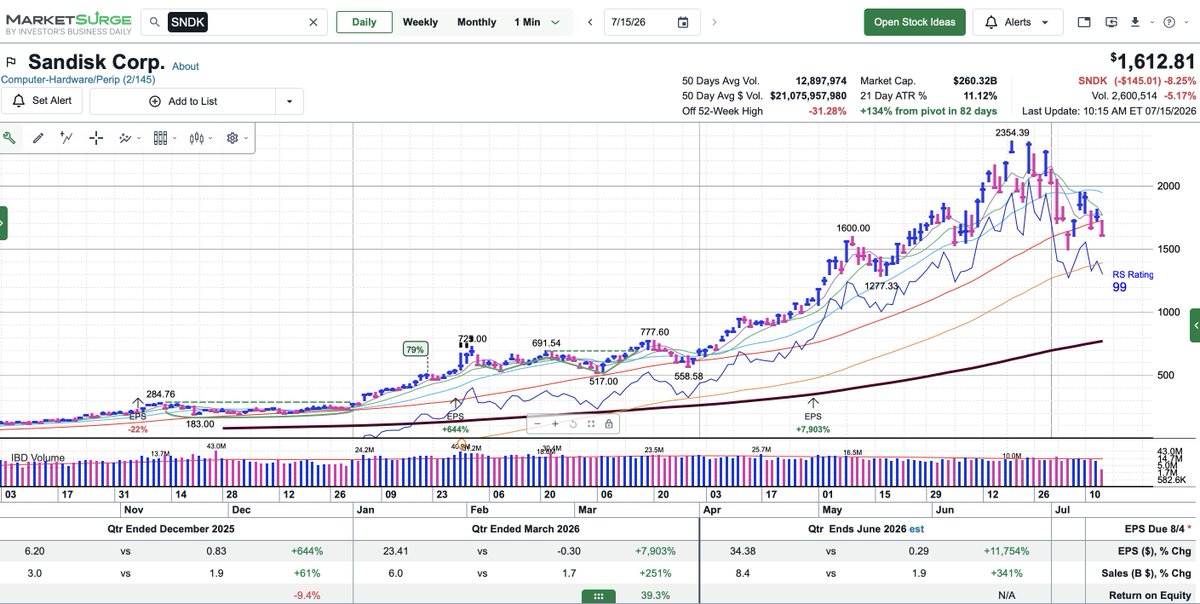Go to previous date arrow

[590, 22]
